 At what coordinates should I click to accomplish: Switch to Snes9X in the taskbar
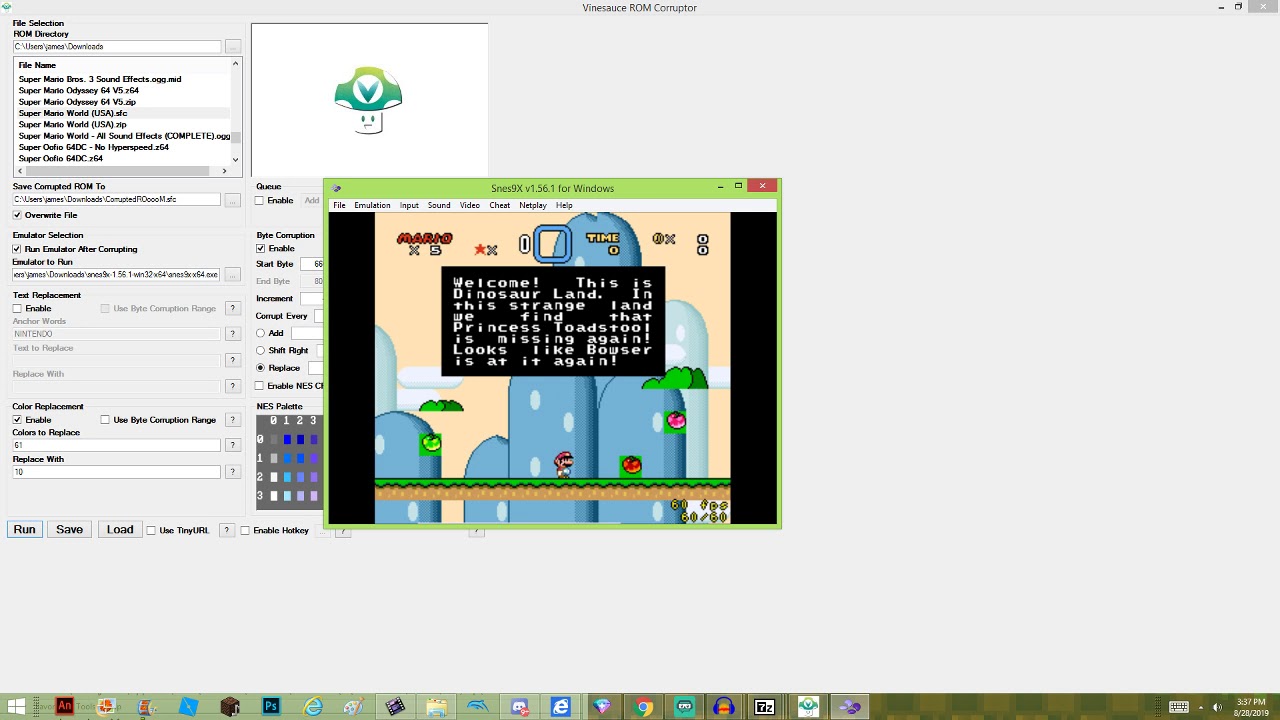click(849, 707)
